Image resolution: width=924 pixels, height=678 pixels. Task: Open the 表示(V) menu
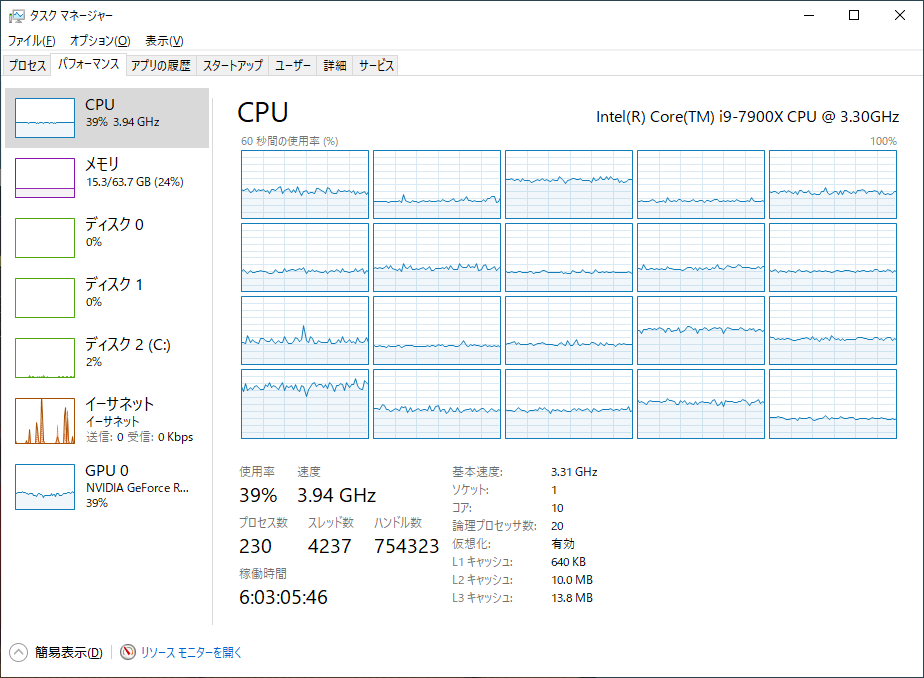coord(164,41)
